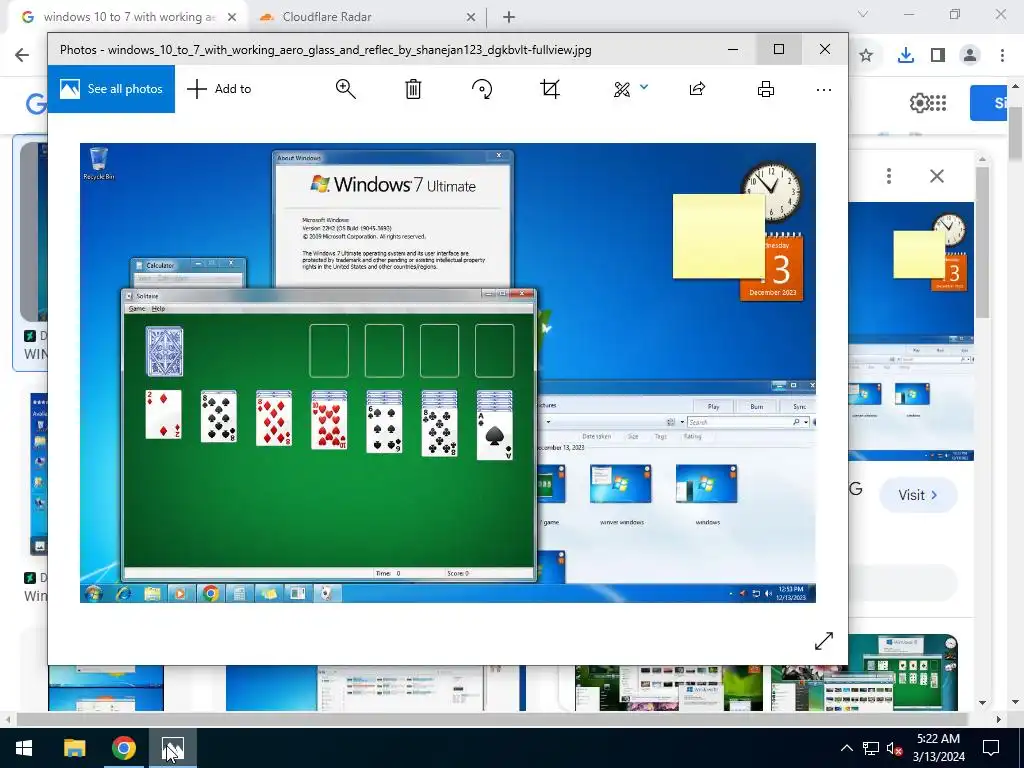Open network status tray icon
The height and width of the screenshot is (768, 1024).
pos(871,748)
